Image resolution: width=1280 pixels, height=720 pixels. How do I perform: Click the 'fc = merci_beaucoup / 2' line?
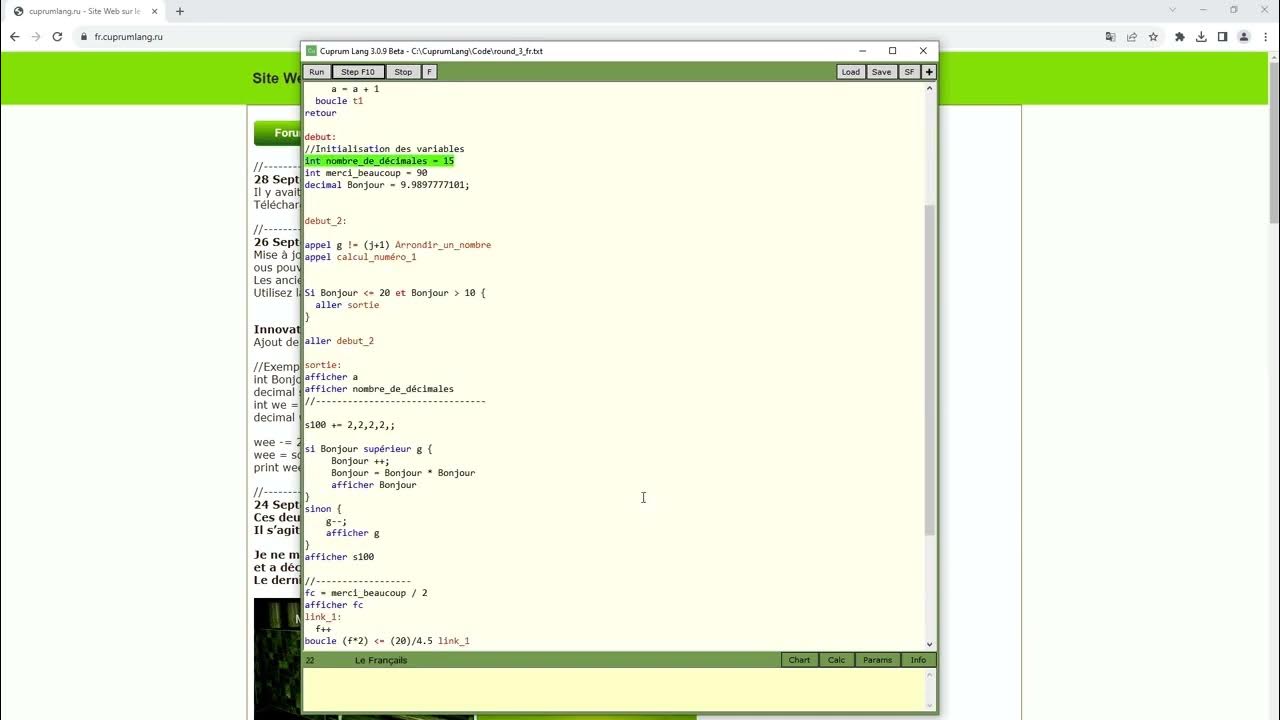[366, 593]
